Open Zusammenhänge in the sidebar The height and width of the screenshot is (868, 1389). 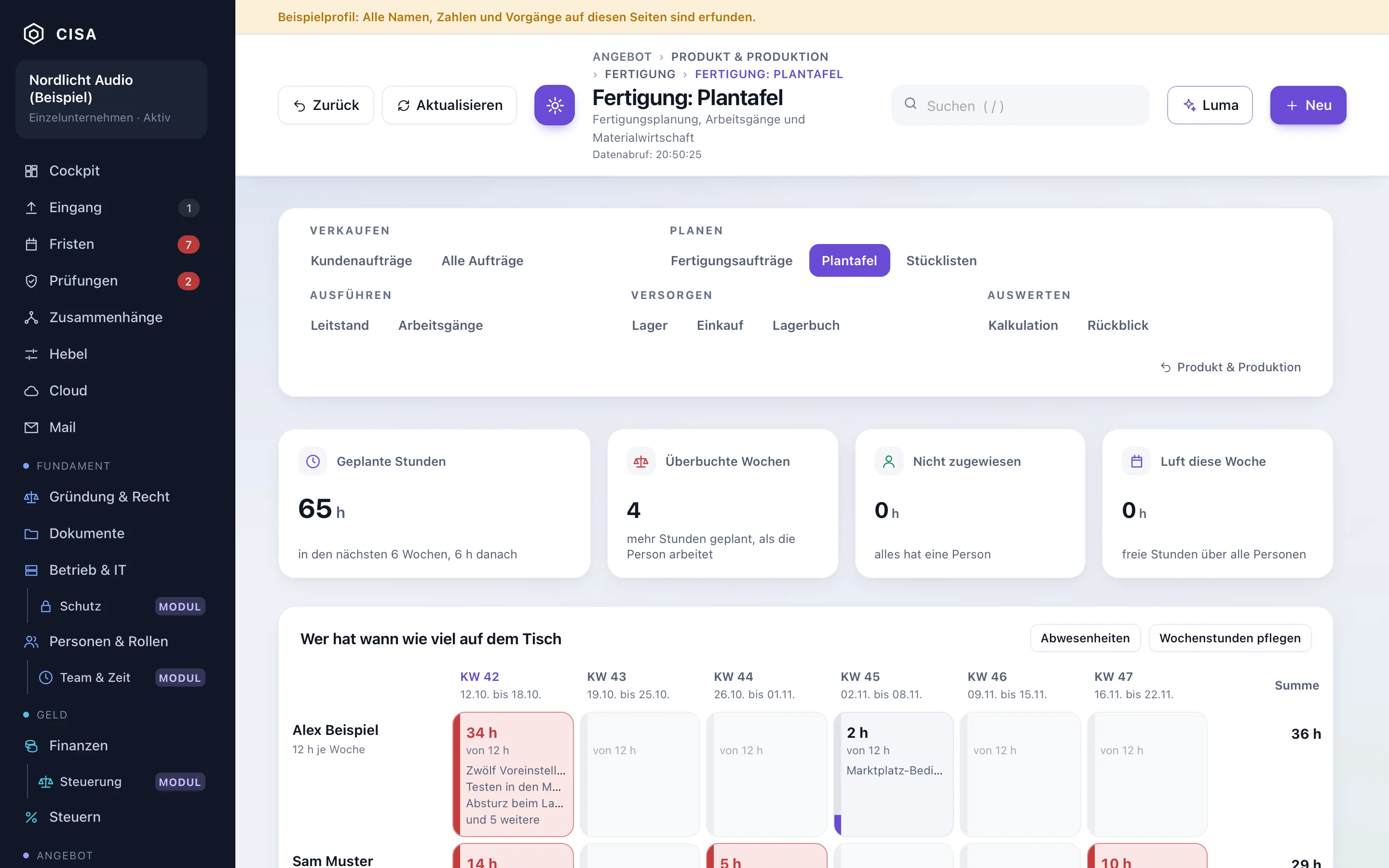[111, 317]
